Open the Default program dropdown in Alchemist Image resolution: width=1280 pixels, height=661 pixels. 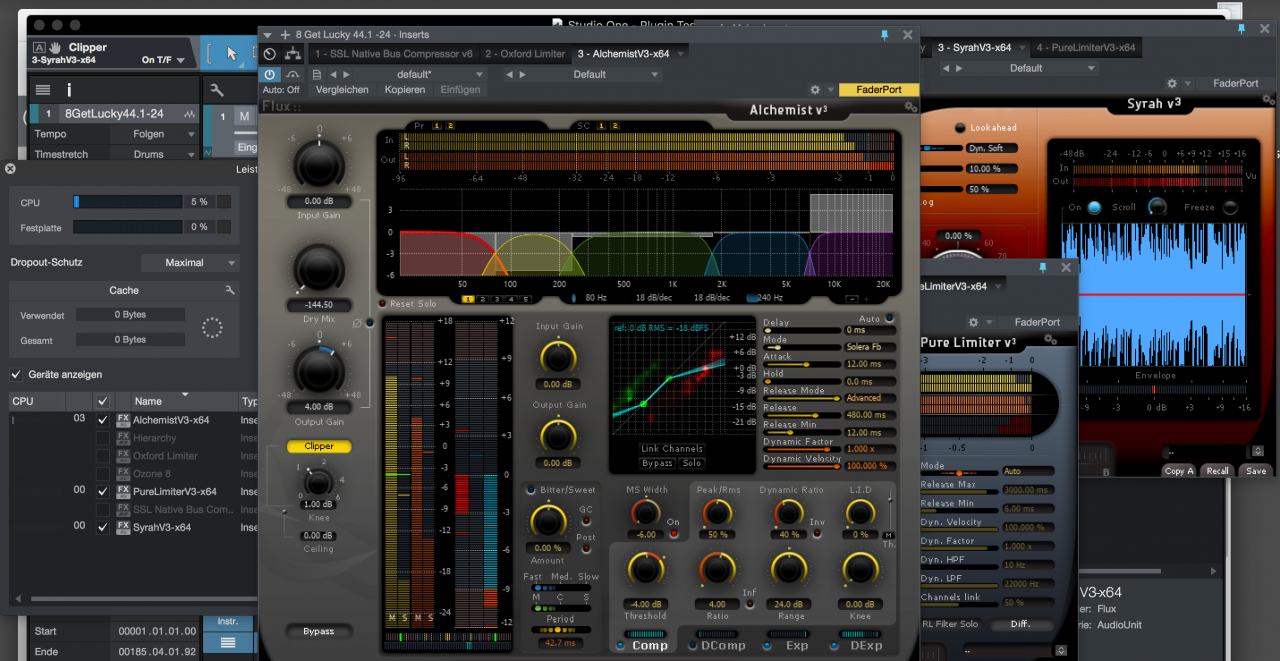tap(597, 74)
